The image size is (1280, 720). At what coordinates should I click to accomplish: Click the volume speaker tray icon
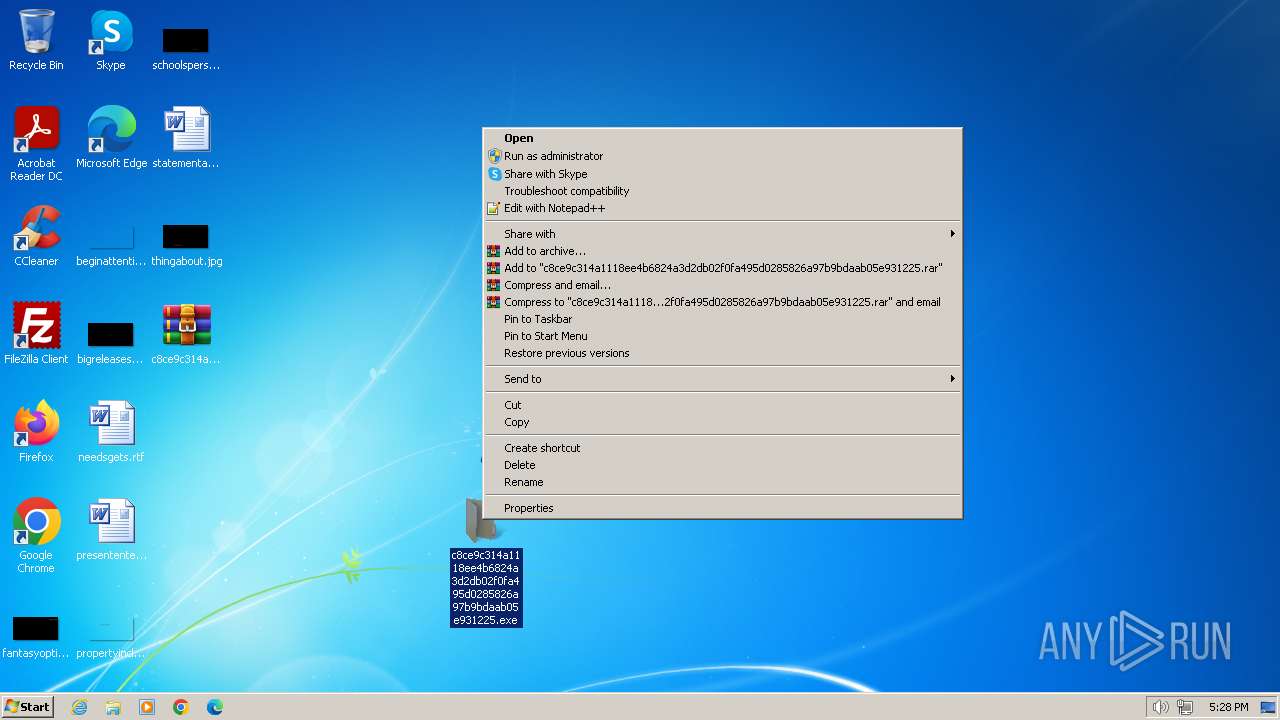(x=1160, y=707)
